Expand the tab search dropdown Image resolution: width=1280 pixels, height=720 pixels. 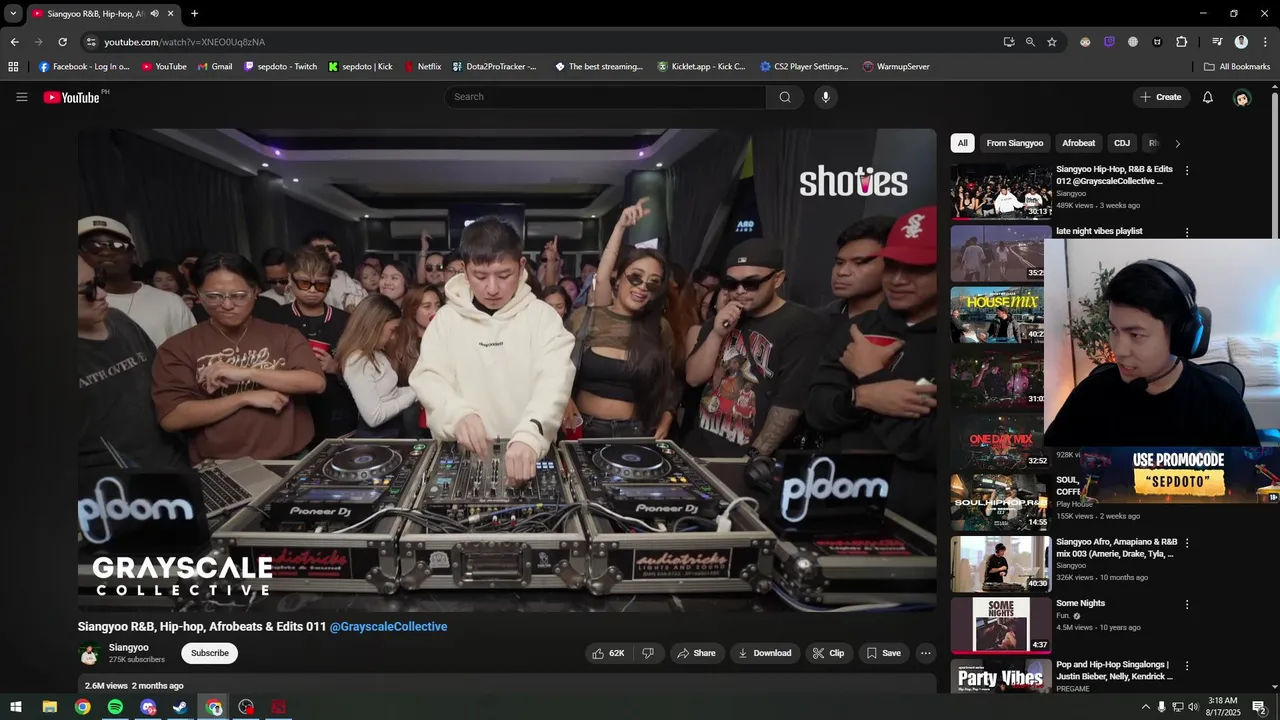(13, 14)
